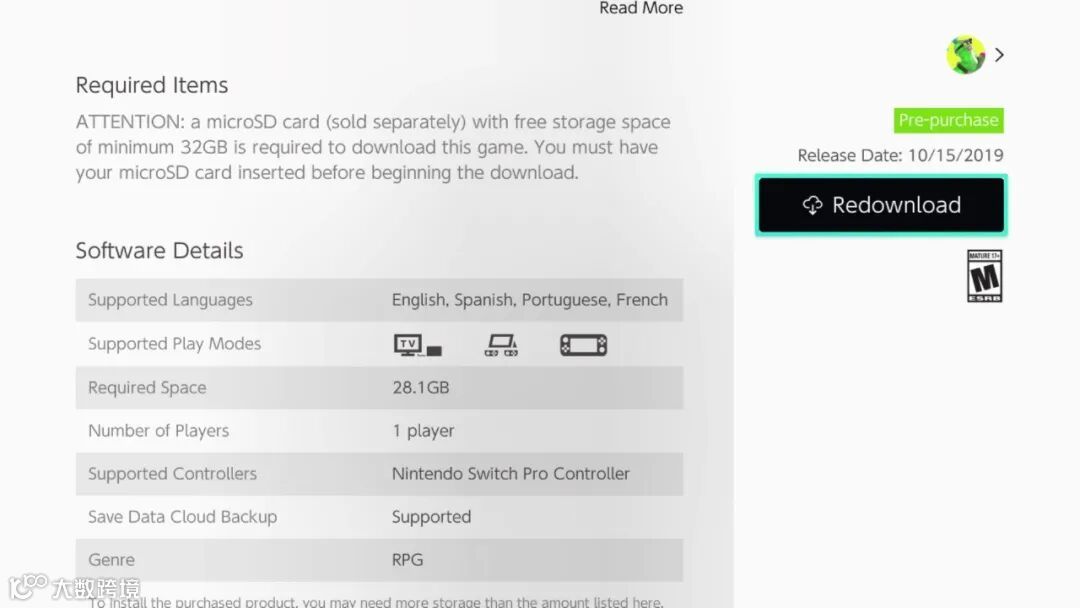The image size is (1080, 608).
Task: Click the Redownload button
Action: click(881, 205)
